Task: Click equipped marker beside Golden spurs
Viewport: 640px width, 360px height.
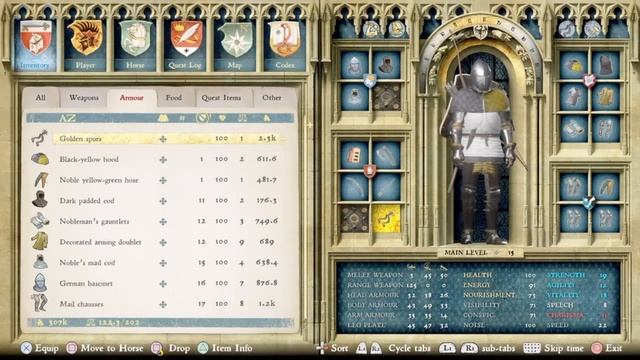Action: pyautogui.click(x=163, y=139)
